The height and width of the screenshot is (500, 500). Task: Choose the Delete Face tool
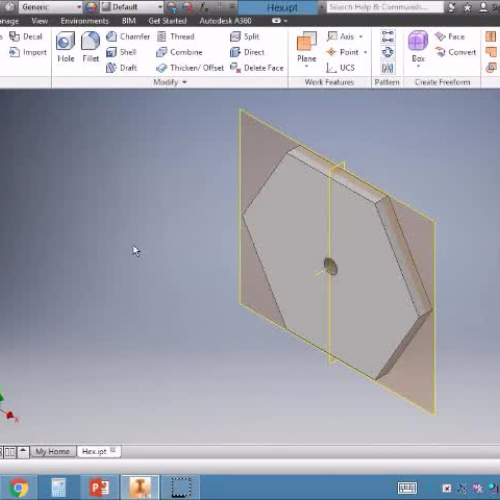click(257, 68)
